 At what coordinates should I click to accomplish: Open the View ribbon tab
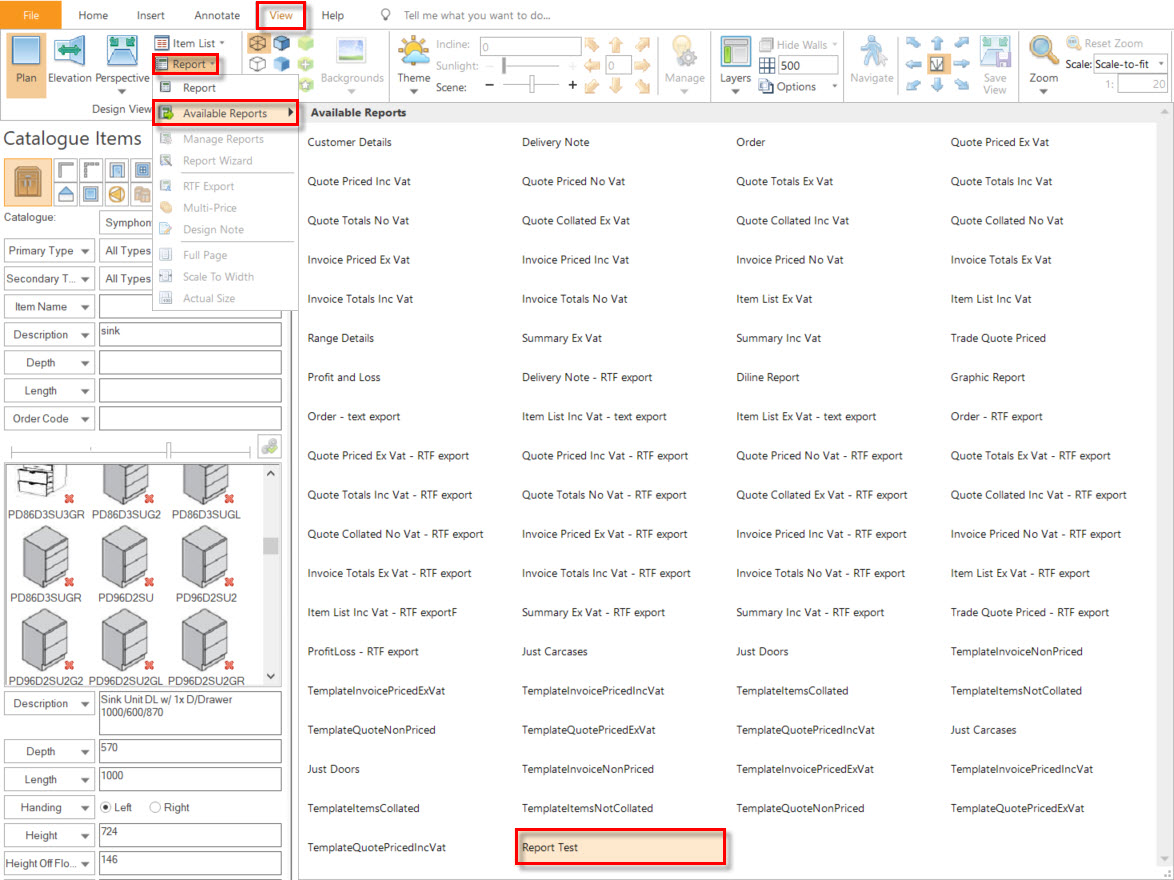pyautogui.click(x=282, y=15)
